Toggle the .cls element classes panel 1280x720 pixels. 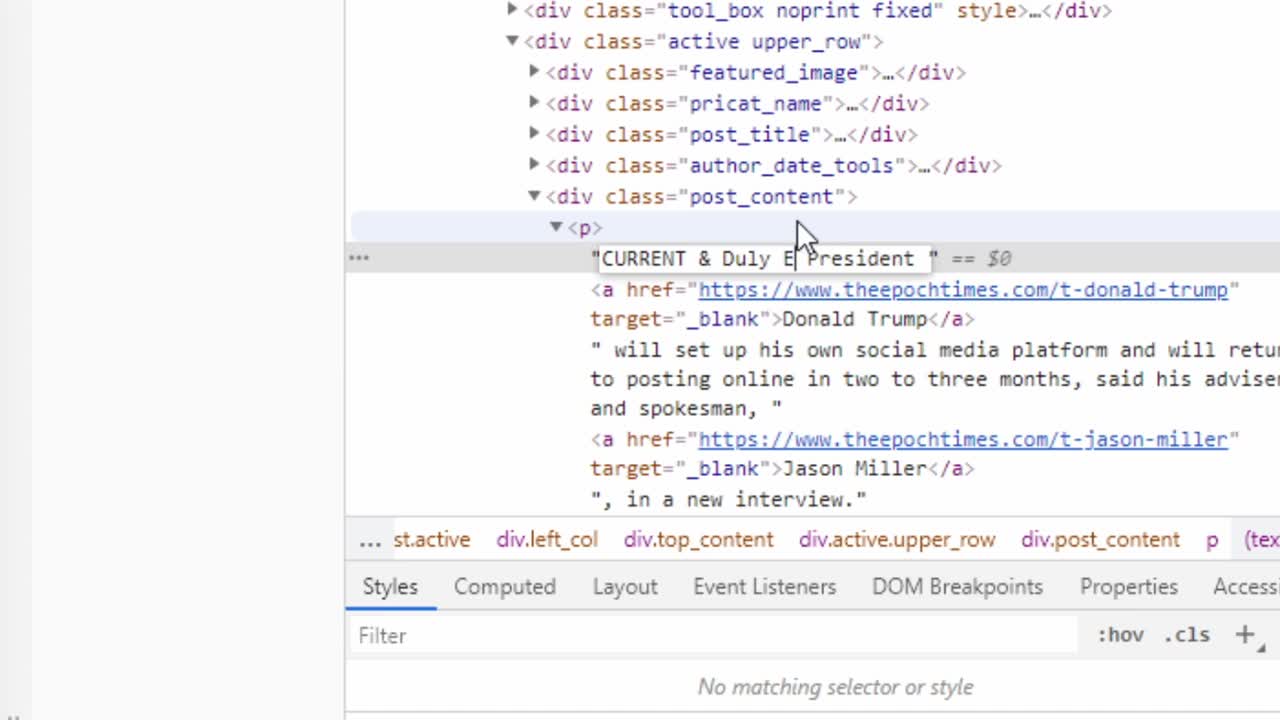pos(1187,635)
